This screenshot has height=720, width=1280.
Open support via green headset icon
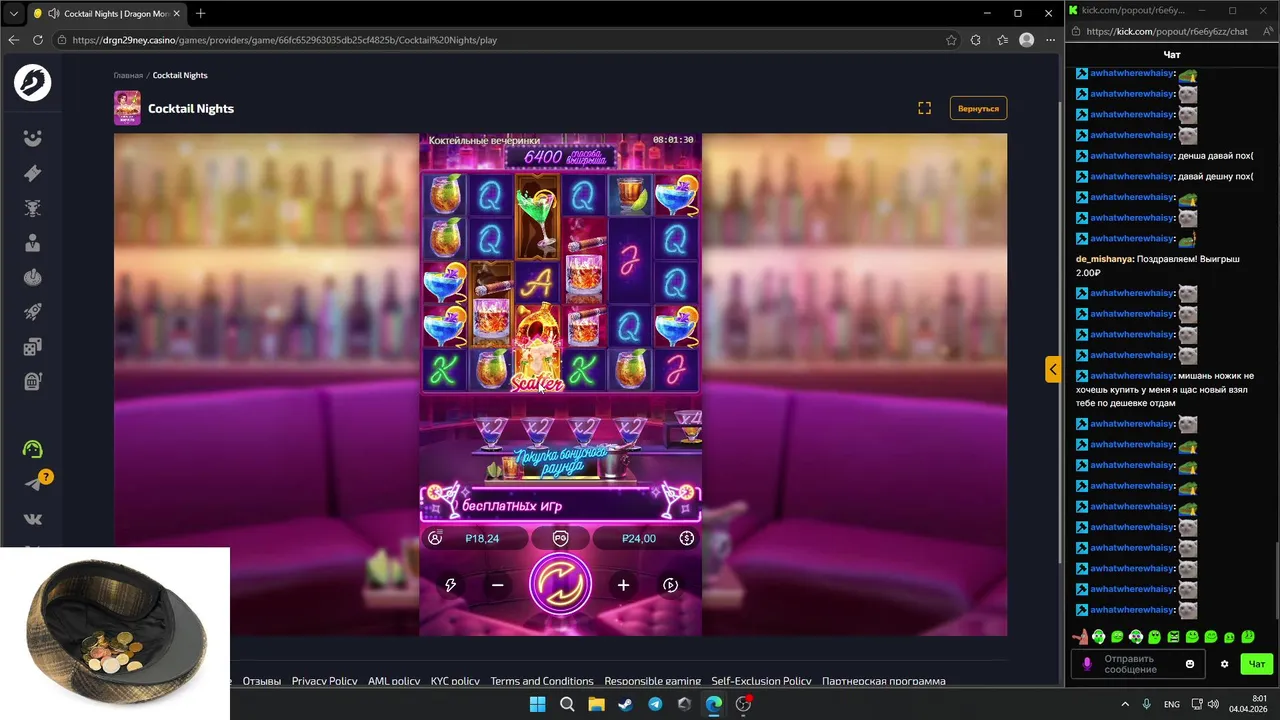[x=32, y=449]
